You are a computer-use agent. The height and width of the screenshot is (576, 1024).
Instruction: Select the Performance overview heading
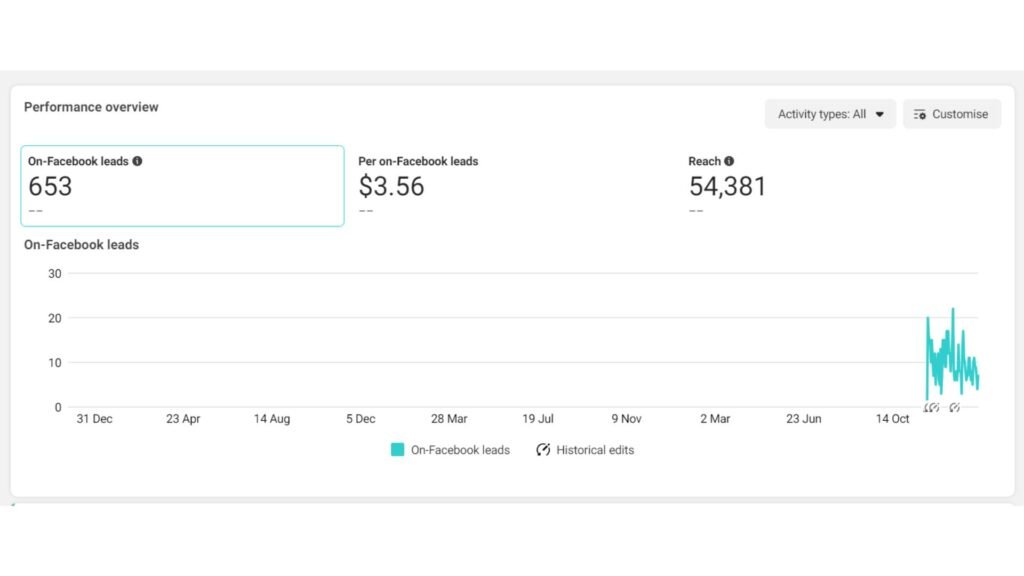(90, 107)
